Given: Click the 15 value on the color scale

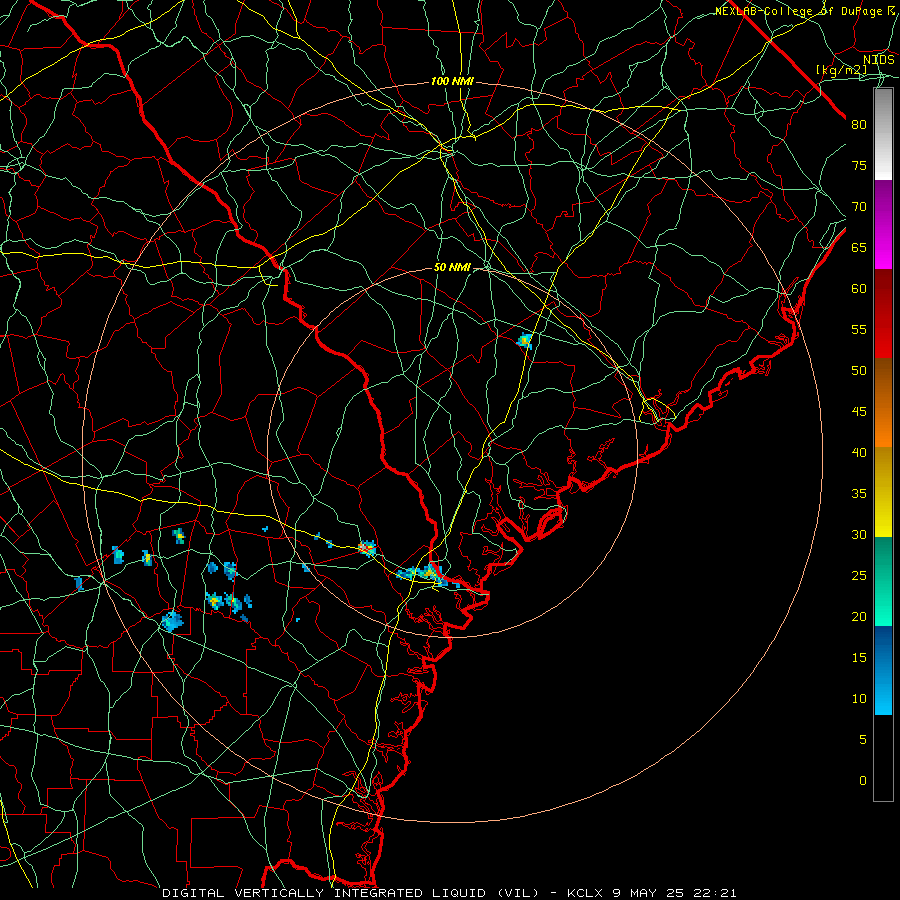Looking at the screenshot, I should pos(859,658).
